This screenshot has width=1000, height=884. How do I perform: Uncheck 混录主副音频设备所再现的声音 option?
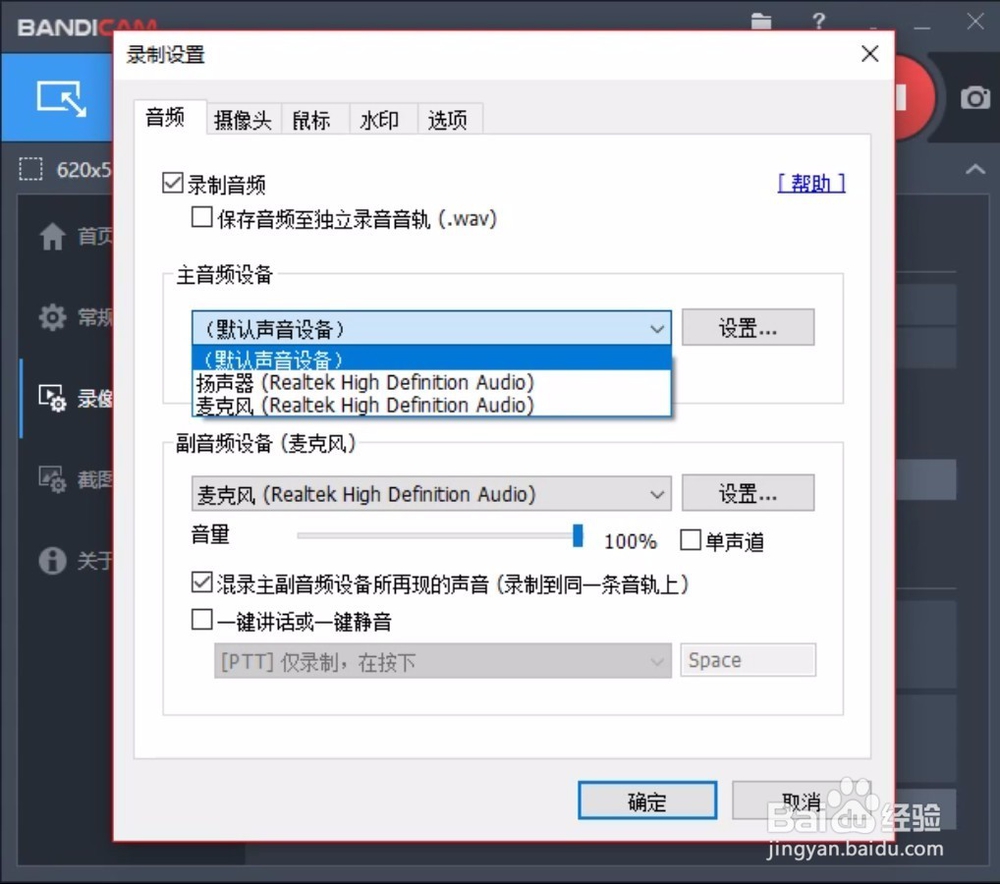tap(202, 582)
